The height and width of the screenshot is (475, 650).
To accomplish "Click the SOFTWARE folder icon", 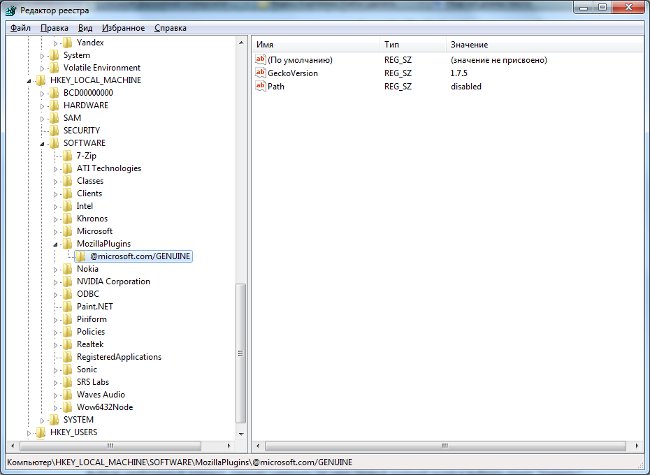I will pos(54,143).
